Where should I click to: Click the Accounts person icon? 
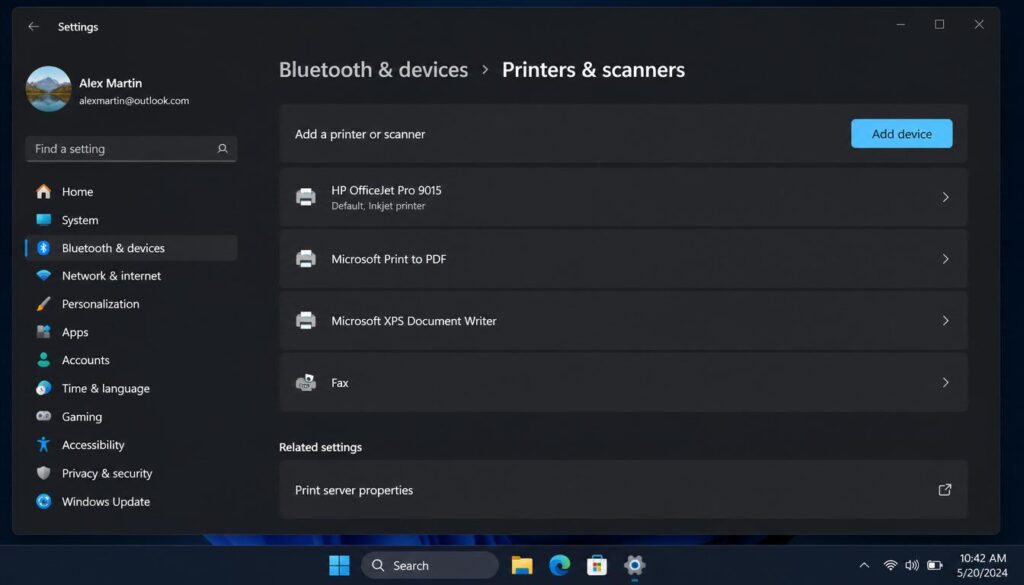pyautogui.click(x=44, y=360)
